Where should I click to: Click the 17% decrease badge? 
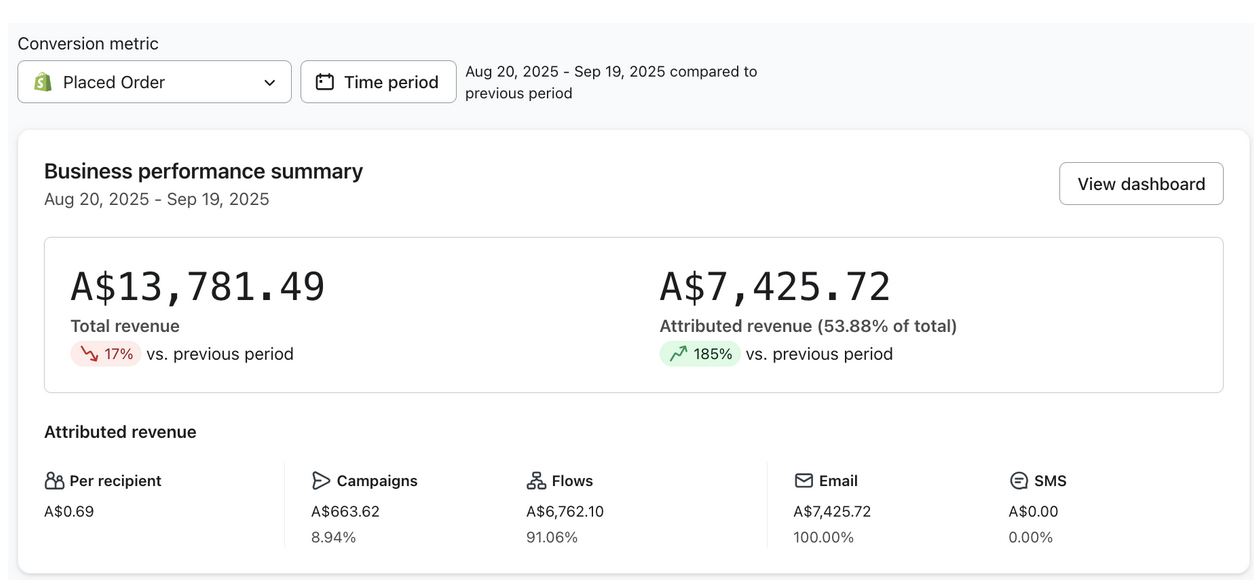click(105, 354)
